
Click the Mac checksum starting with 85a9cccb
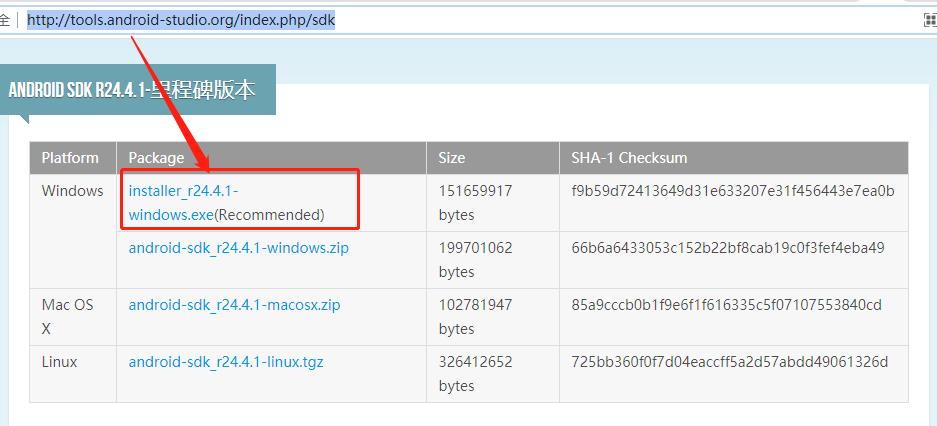[726, 305]
